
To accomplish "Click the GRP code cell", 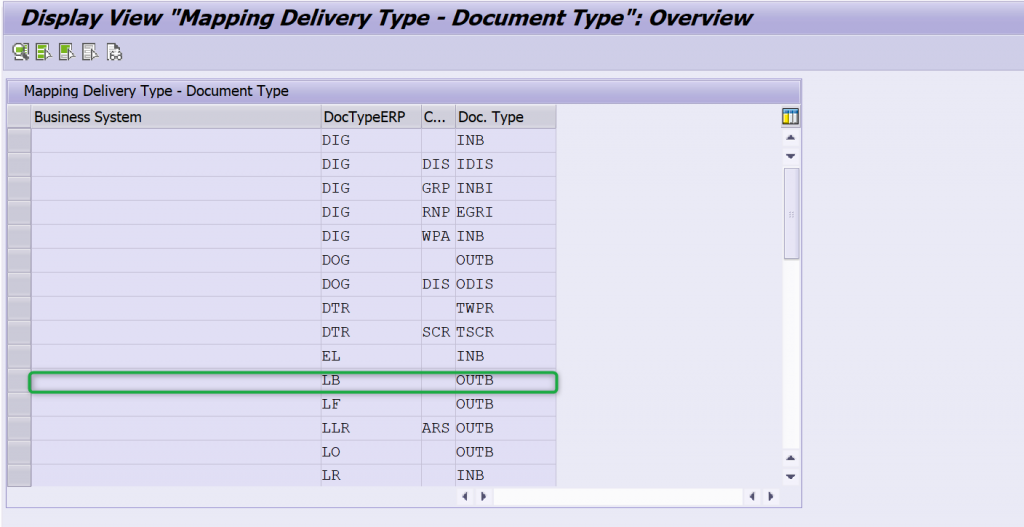I will (x=438, y=189).
